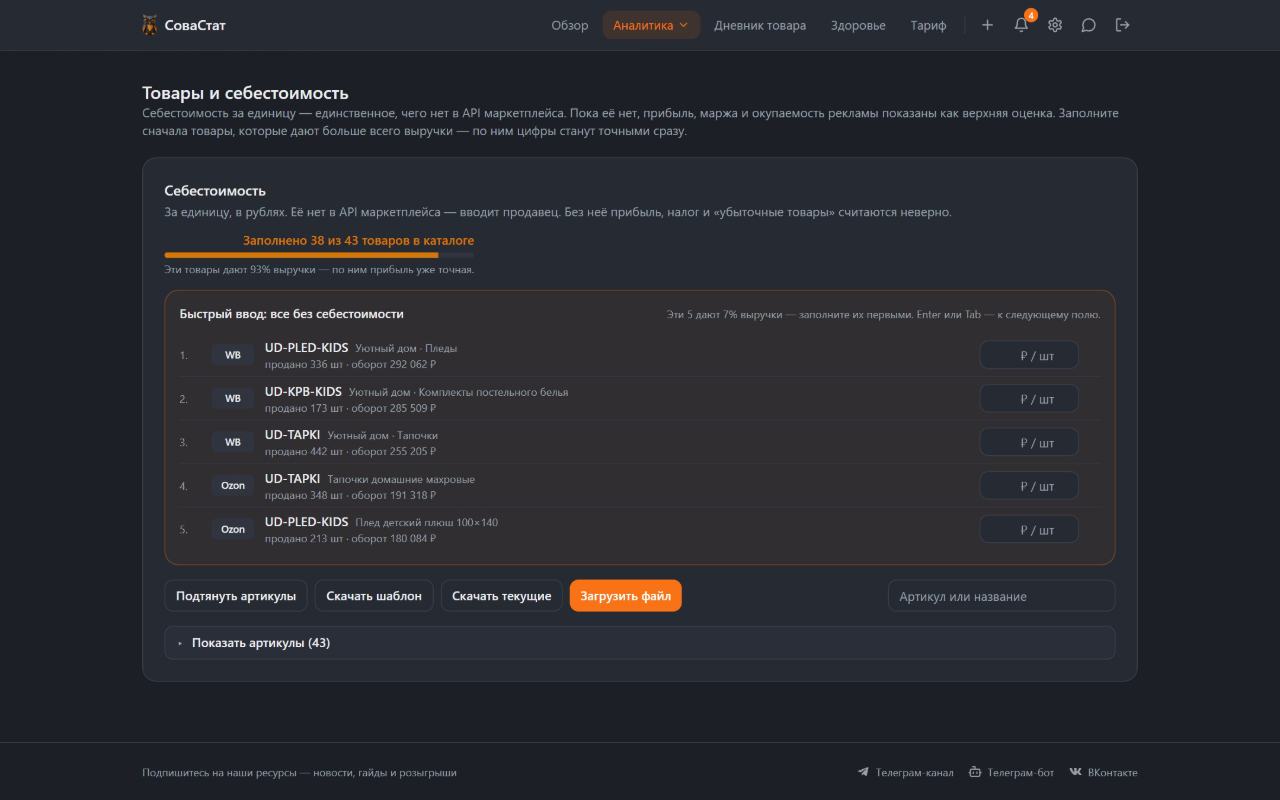Click the text 'Заполнено 38 из 43 товаров в каталоге'
Image resolution: width=1280 pixels, height=800 pixels.
coord(358,240)
